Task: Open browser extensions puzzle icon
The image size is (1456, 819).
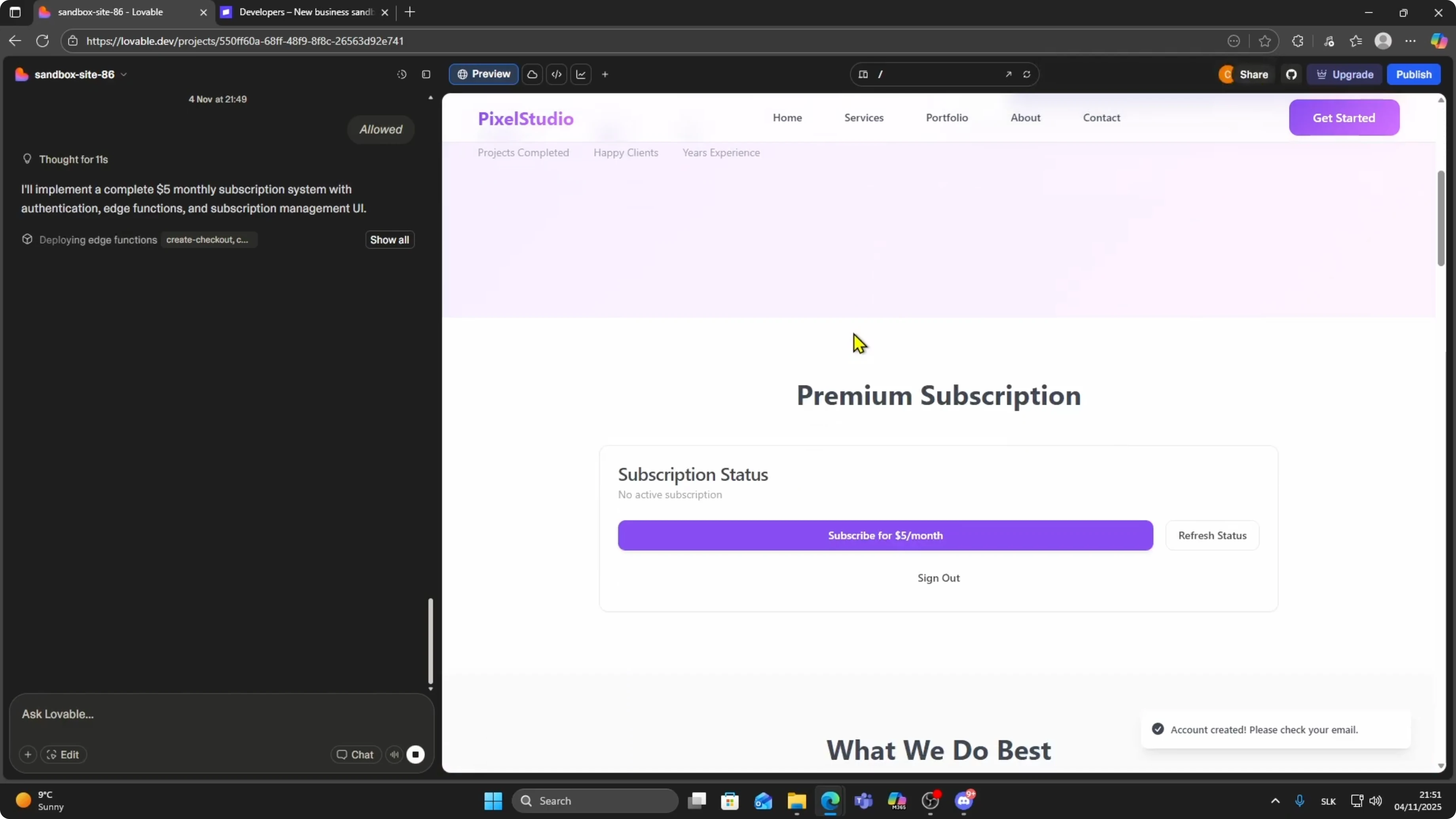Action: [1298, 41]
